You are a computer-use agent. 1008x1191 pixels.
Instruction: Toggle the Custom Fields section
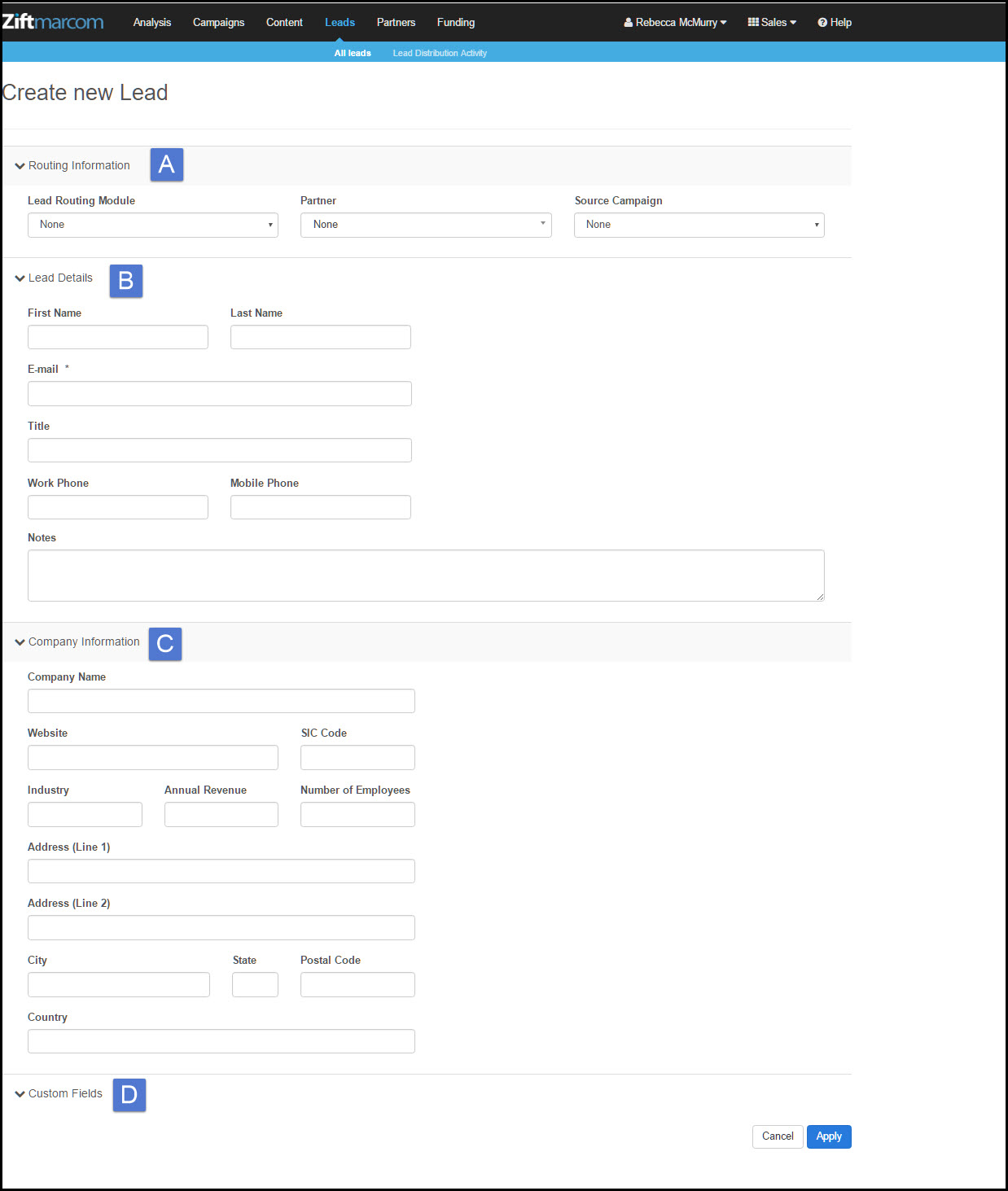click(x=59, y=1093)
